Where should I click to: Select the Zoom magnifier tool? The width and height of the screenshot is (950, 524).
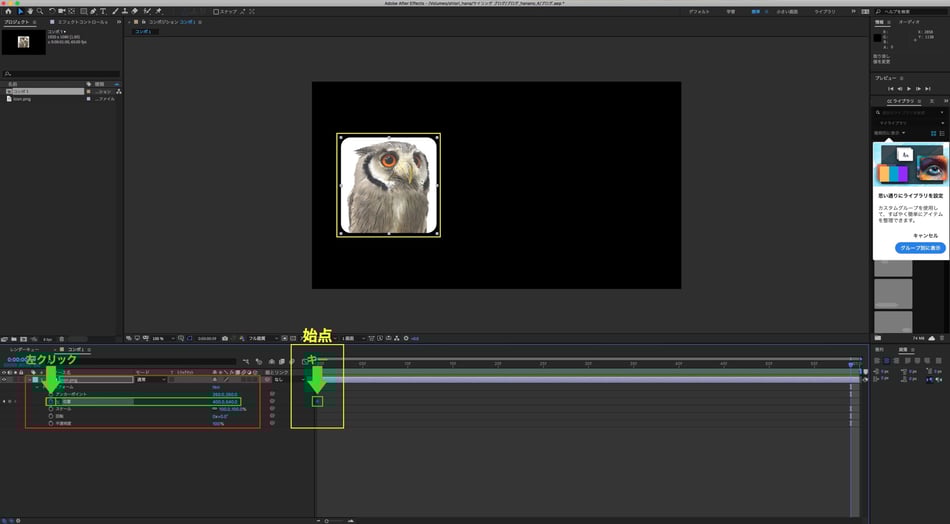[39, 11]
